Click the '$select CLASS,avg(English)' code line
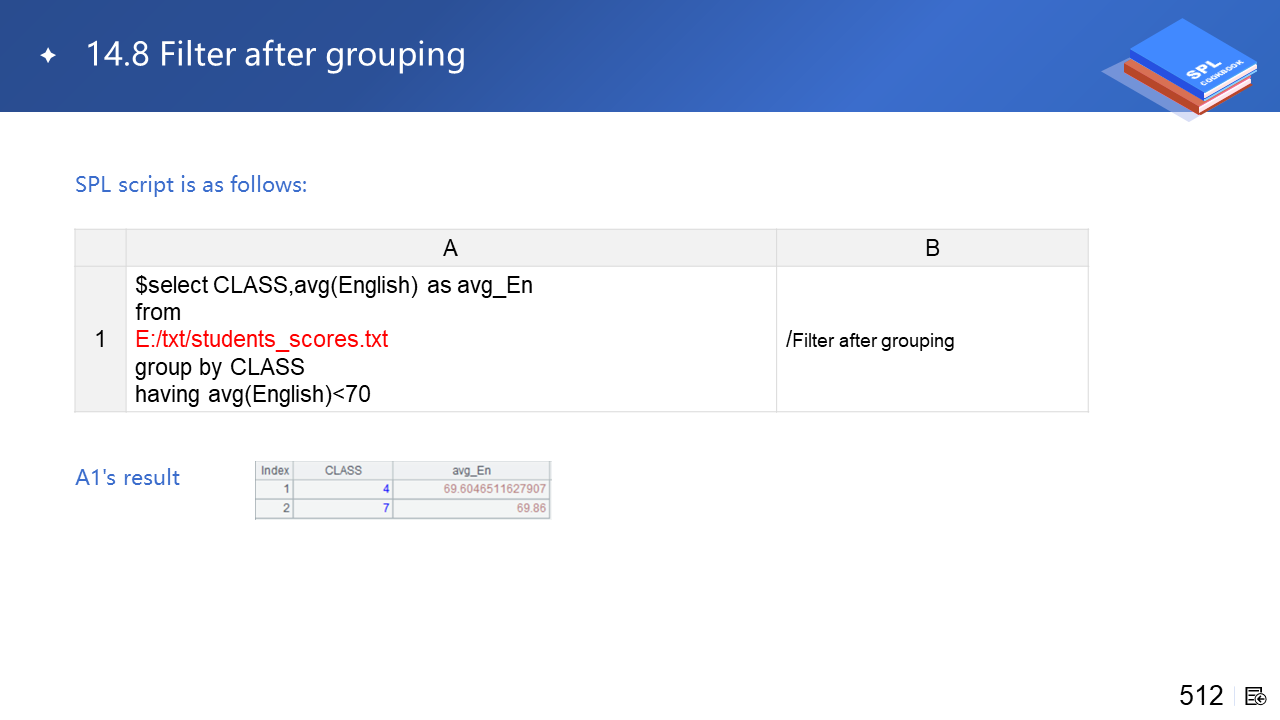1280x720 pixels. pos(333,285)
